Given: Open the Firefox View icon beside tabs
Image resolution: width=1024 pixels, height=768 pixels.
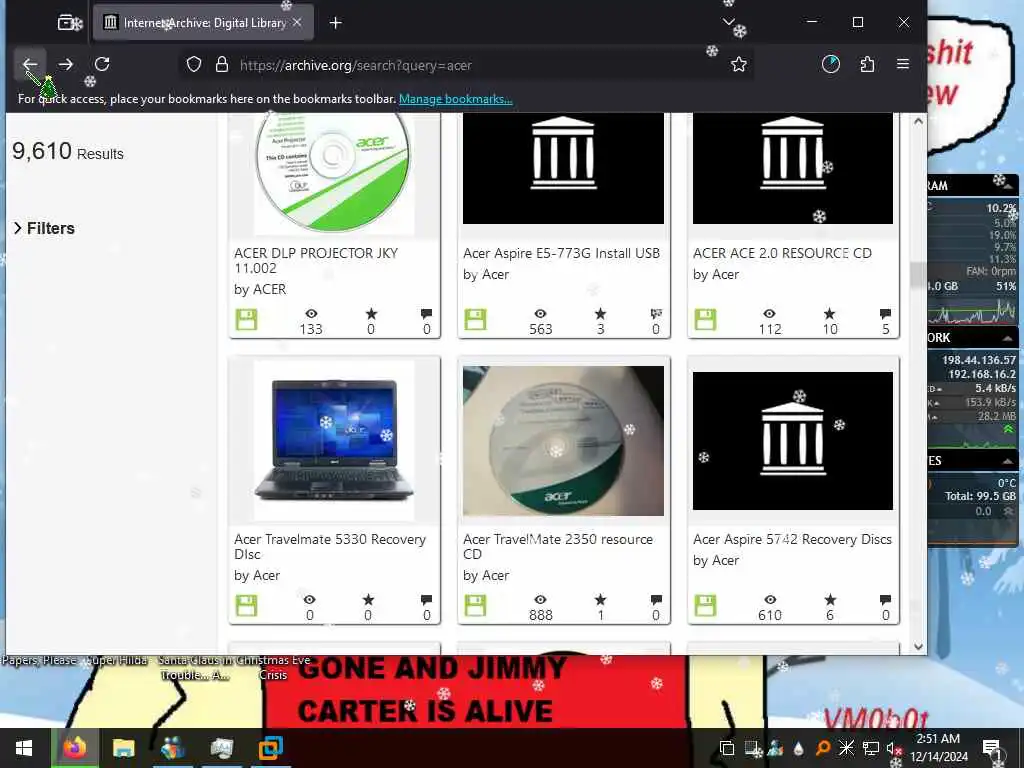Looking at the screenshot, I should [x=66, y=23].
